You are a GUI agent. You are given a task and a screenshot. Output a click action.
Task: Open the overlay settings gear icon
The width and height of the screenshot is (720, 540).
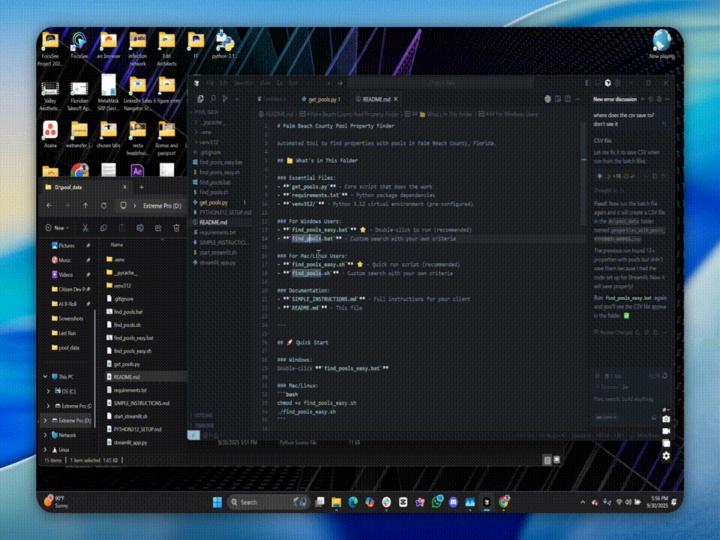(x=666, y=456)
